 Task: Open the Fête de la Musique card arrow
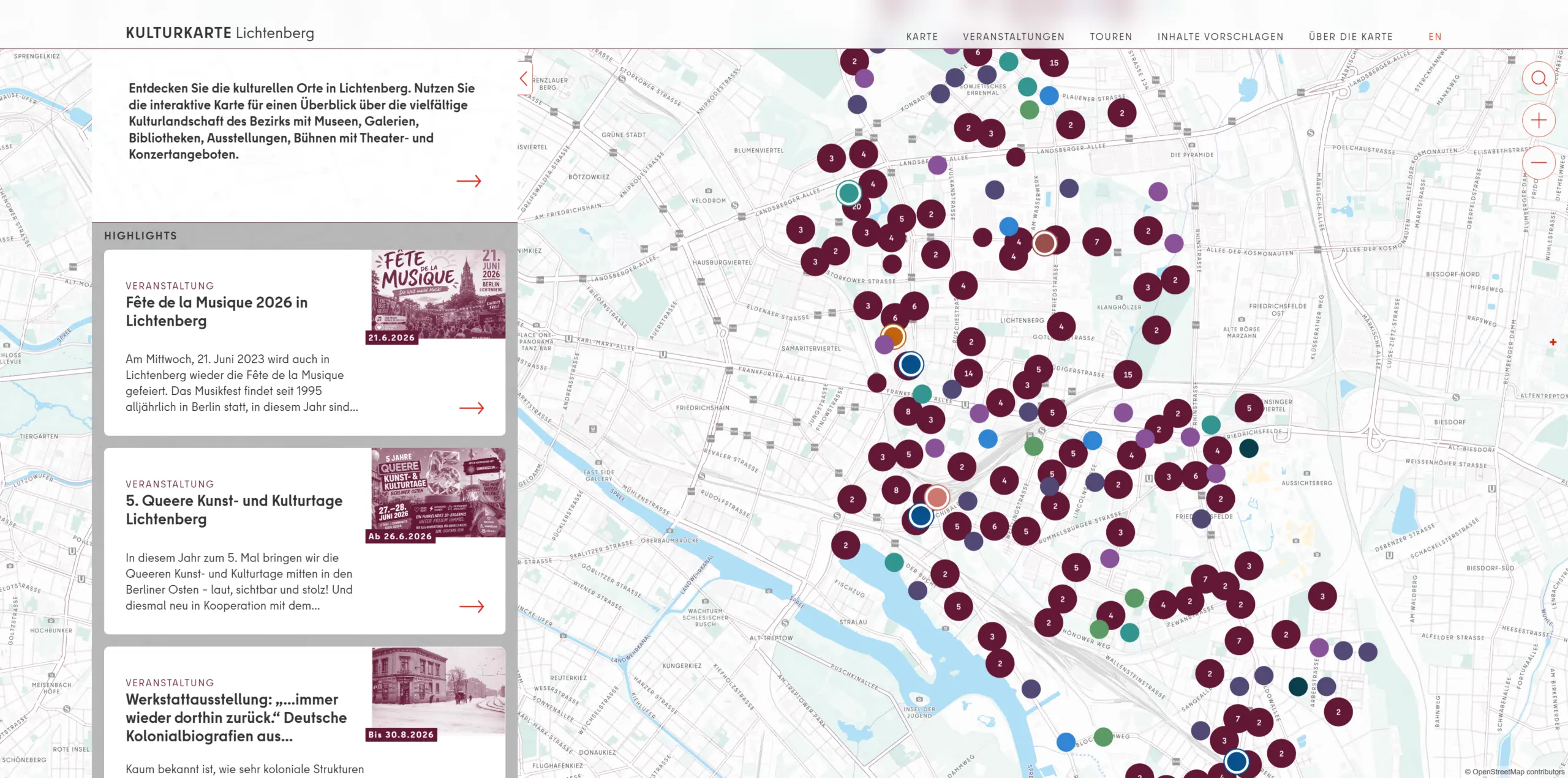point(472,408)
